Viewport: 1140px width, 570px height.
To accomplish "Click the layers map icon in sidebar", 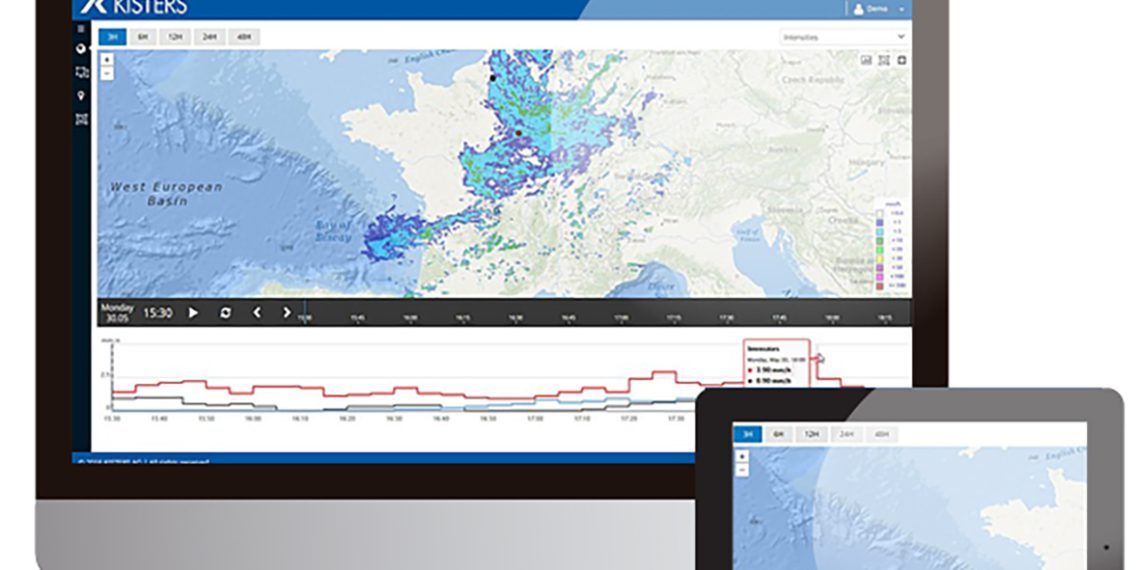I will pyautogui.click(x=81, y=72).
